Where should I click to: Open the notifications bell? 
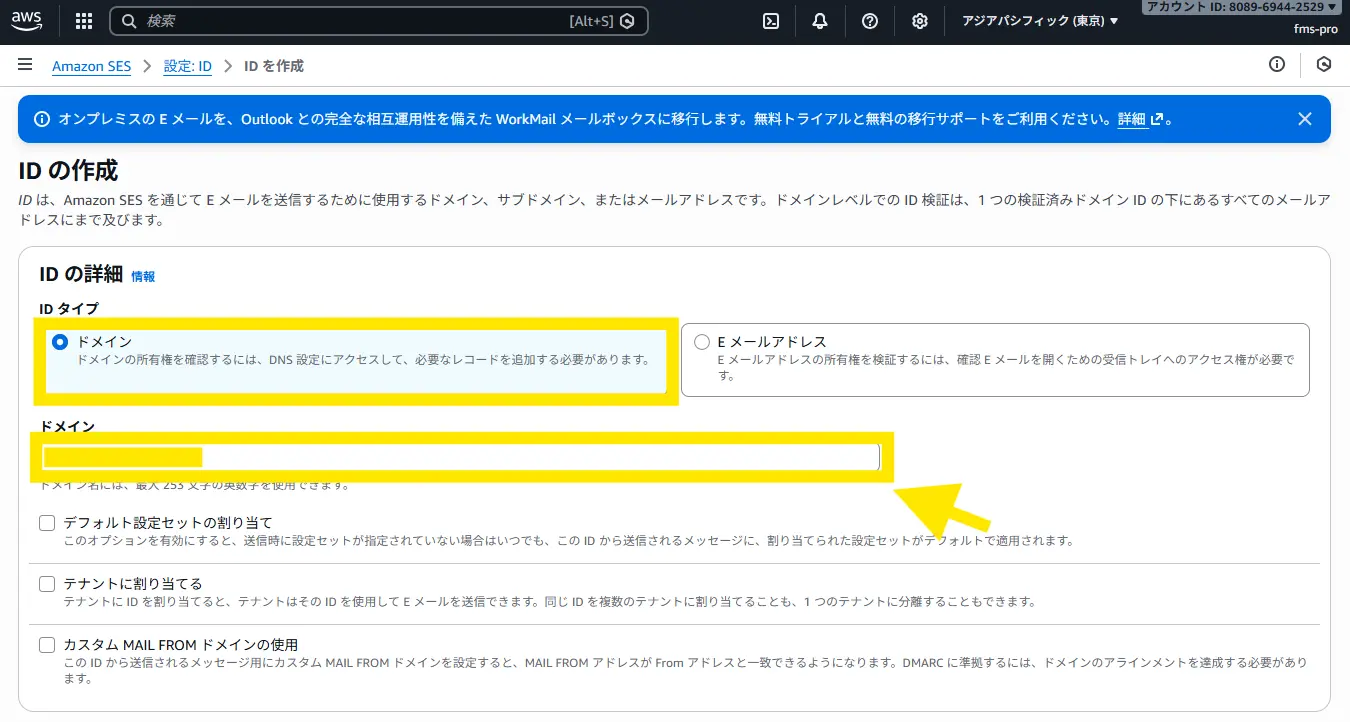(x=820, y=21)
